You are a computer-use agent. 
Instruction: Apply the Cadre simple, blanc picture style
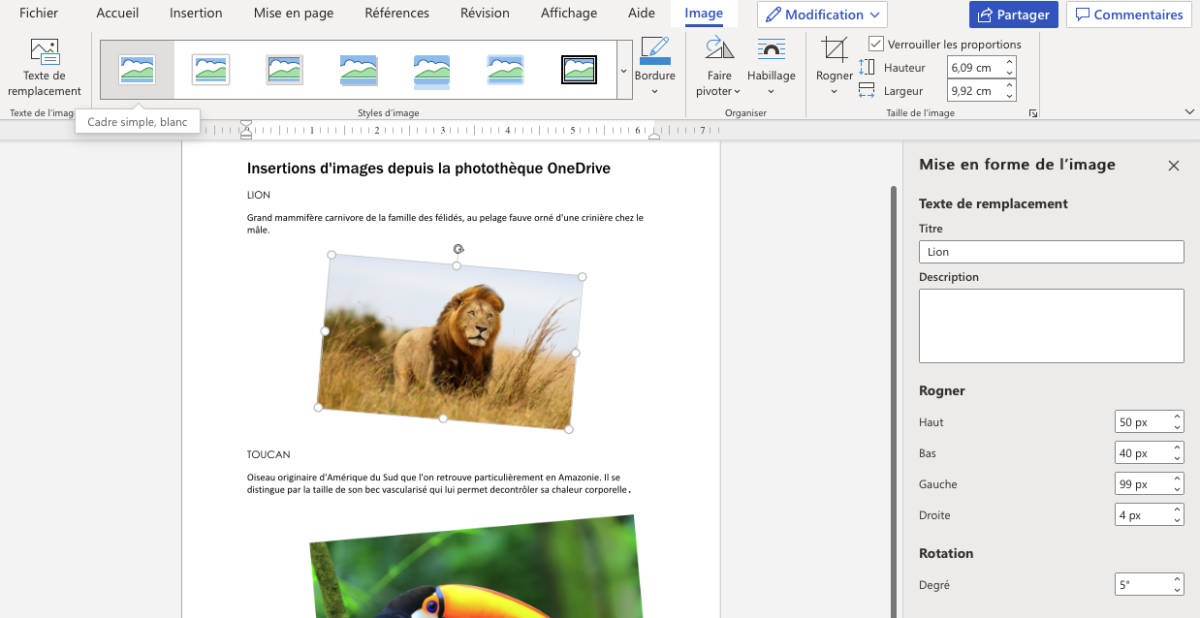(x=137, y=69)
